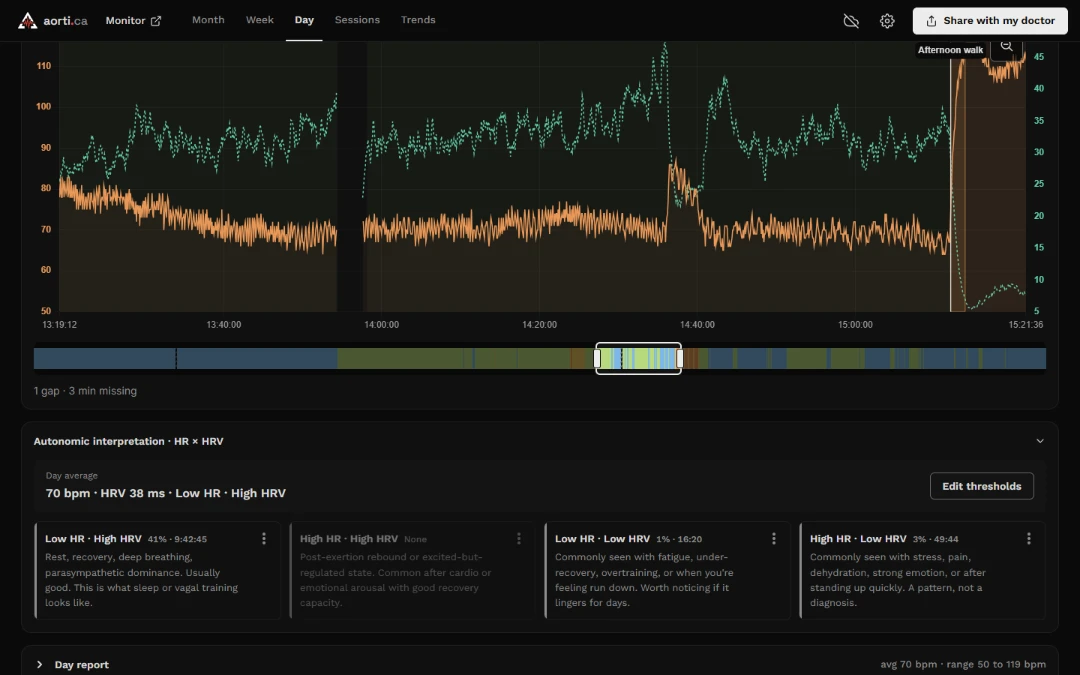Click the Edit thresholds button
This screenshot has height=675, width=1080.
(x=982, y=486)
